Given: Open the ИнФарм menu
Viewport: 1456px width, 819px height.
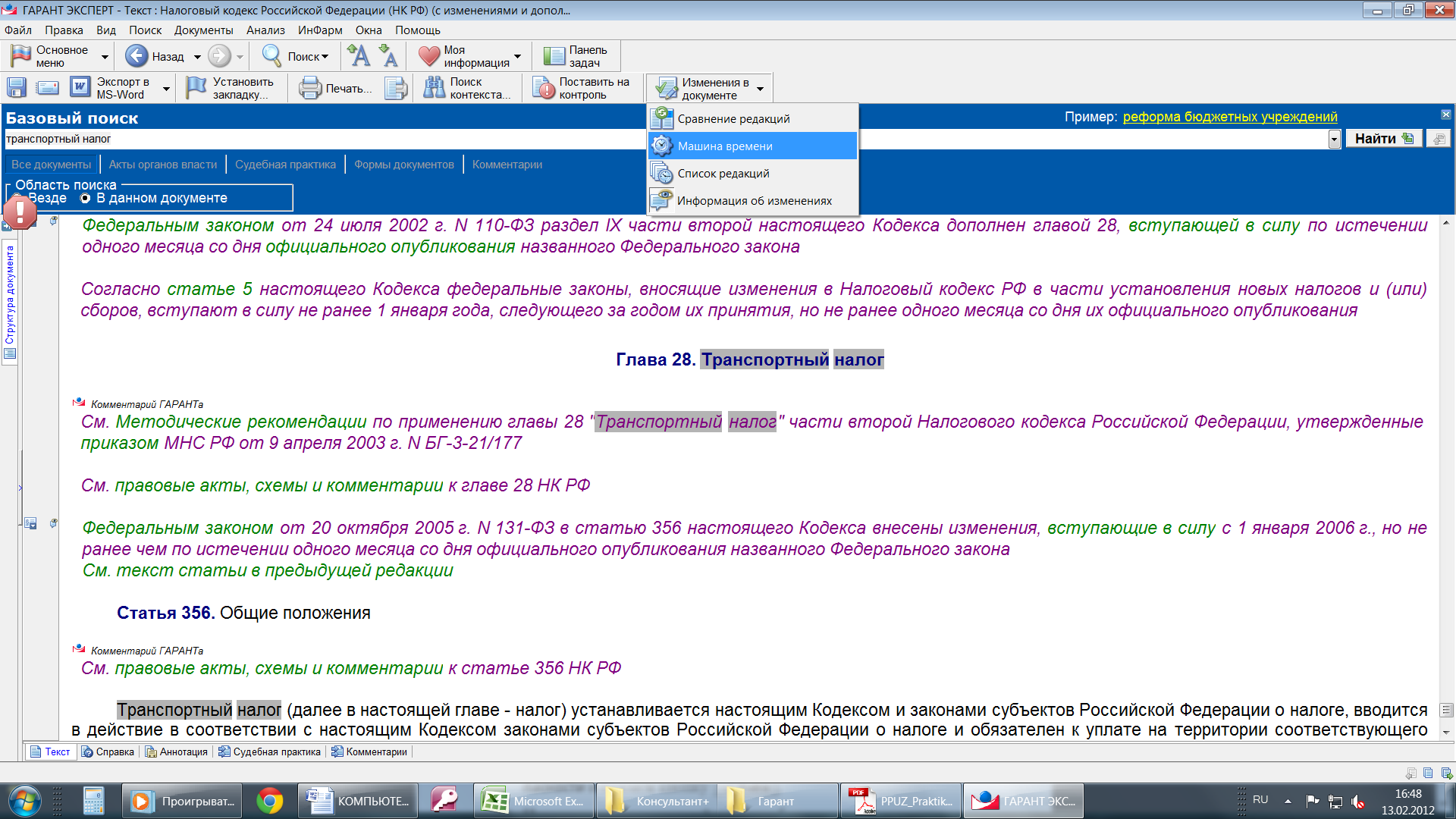Looking at the screenshot, I should [x=320, y=30].
